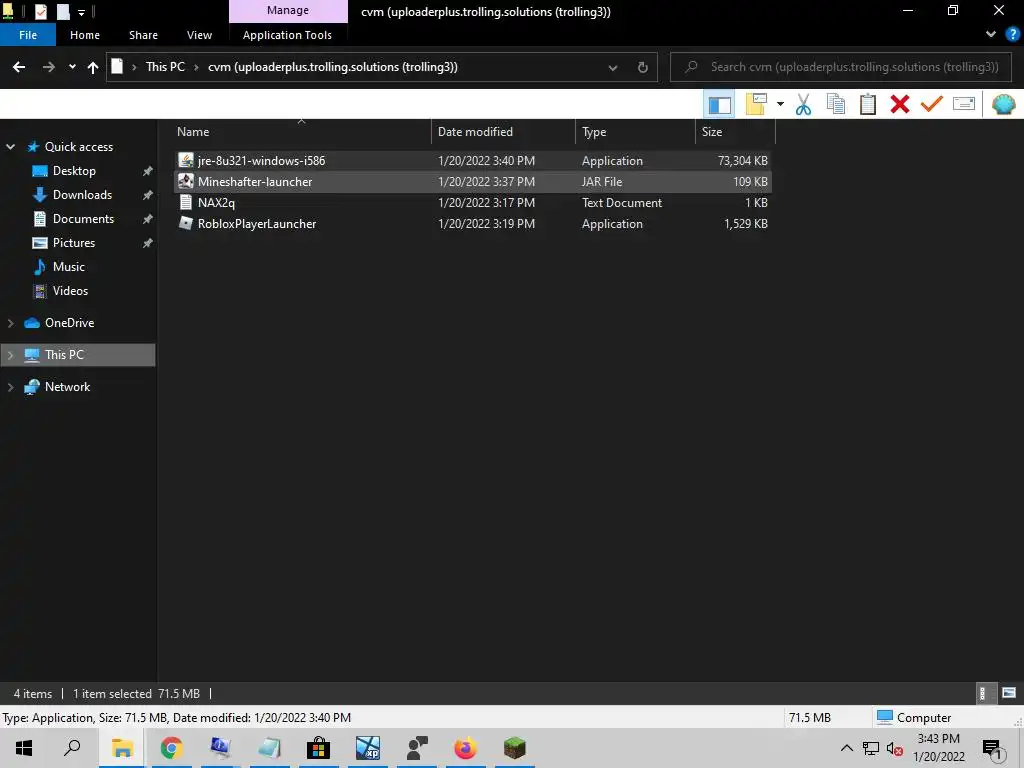1024x768 pixels.
Task: Expand the ribbon with the chevron
Action: 991,35
